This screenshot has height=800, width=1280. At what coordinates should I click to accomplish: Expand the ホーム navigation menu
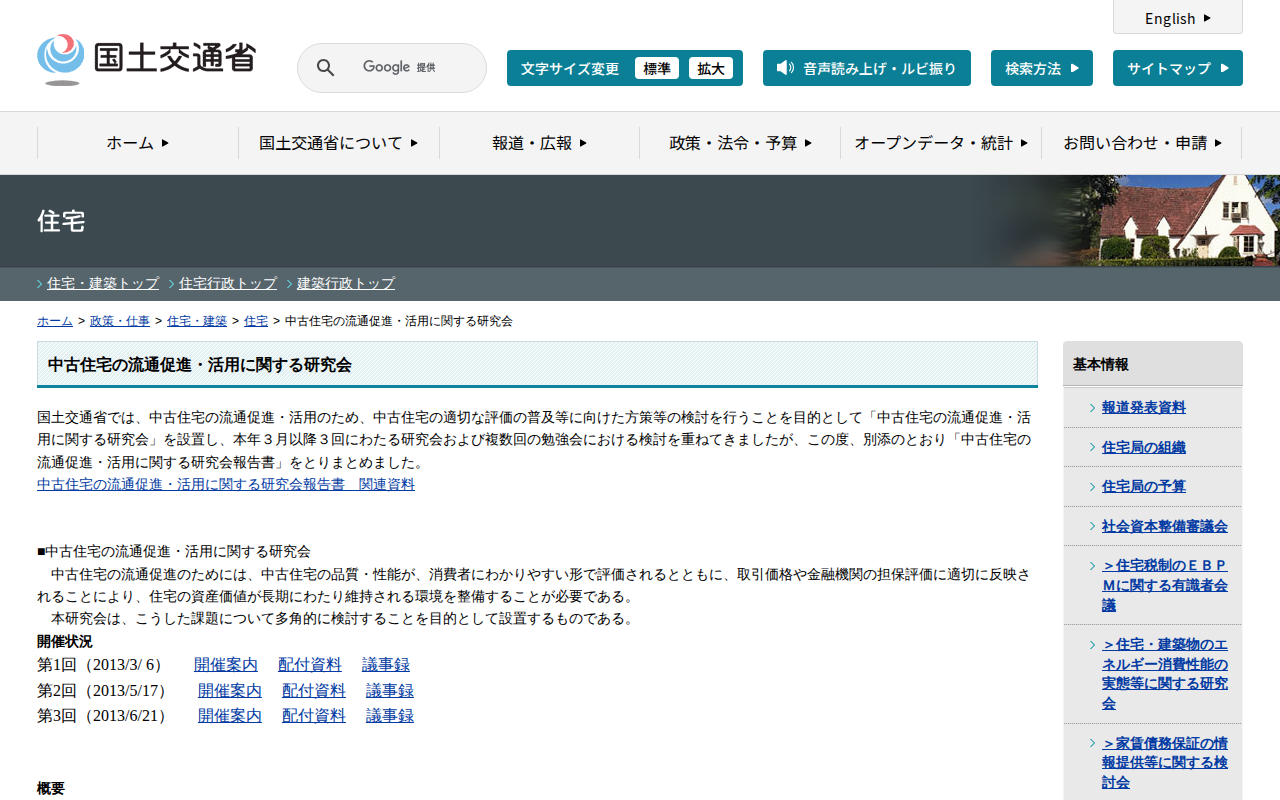click(x=138, y=143)
